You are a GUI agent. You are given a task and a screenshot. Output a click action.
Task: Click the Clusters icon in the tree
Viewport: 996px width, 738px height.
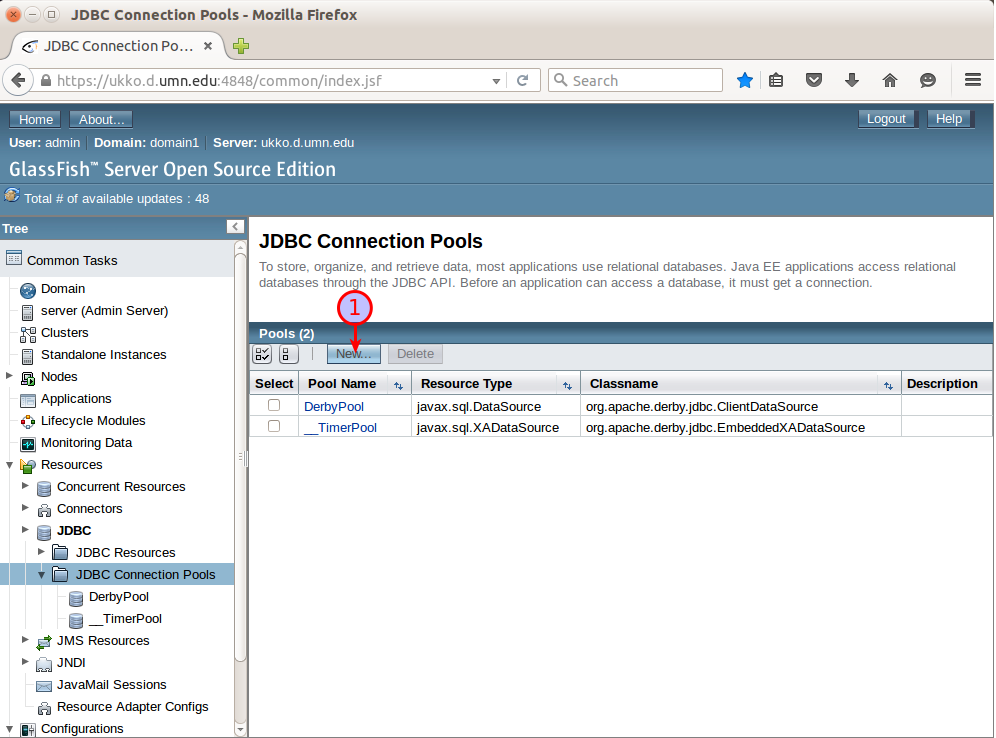[x=26, y=332]
